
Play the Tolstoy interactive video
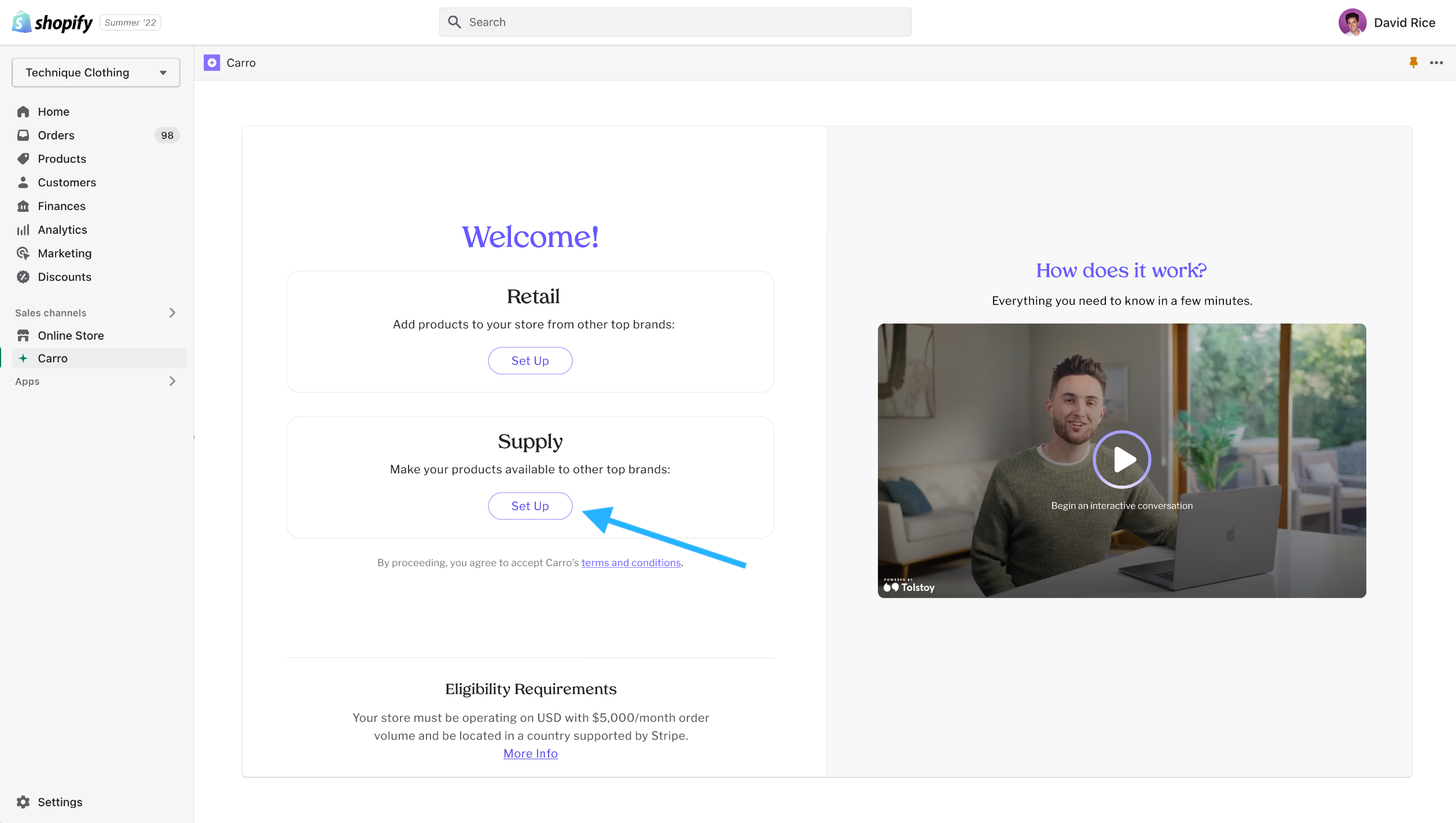click(x=1121, y=460)
